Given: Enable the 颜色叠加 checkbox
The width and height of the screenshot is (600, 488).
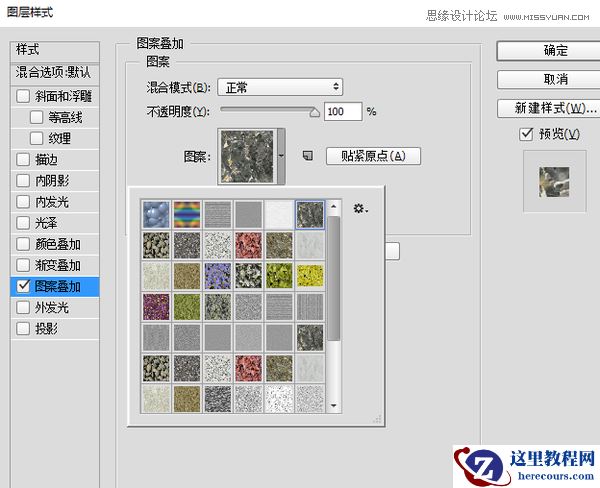Looking at the screenshot, I should tap(23, 244).
